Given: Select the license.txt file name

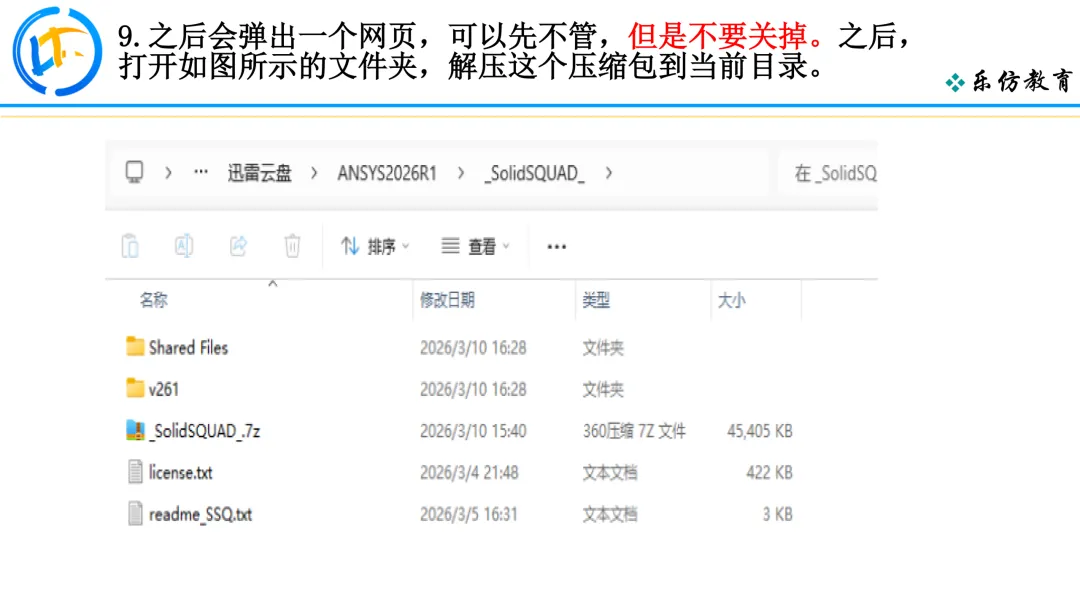Looking at the screenshot, I should click(180, 473).
